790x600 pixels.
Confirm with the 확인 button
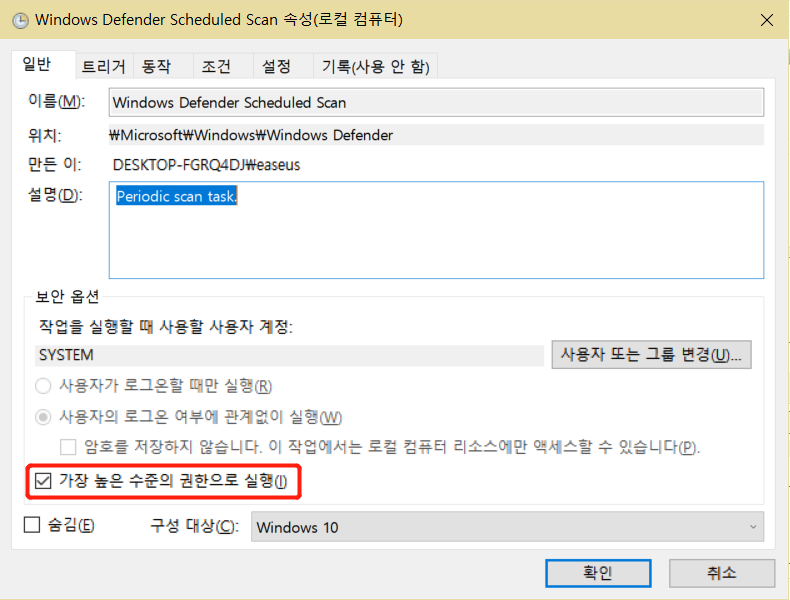tap(598, 573)
